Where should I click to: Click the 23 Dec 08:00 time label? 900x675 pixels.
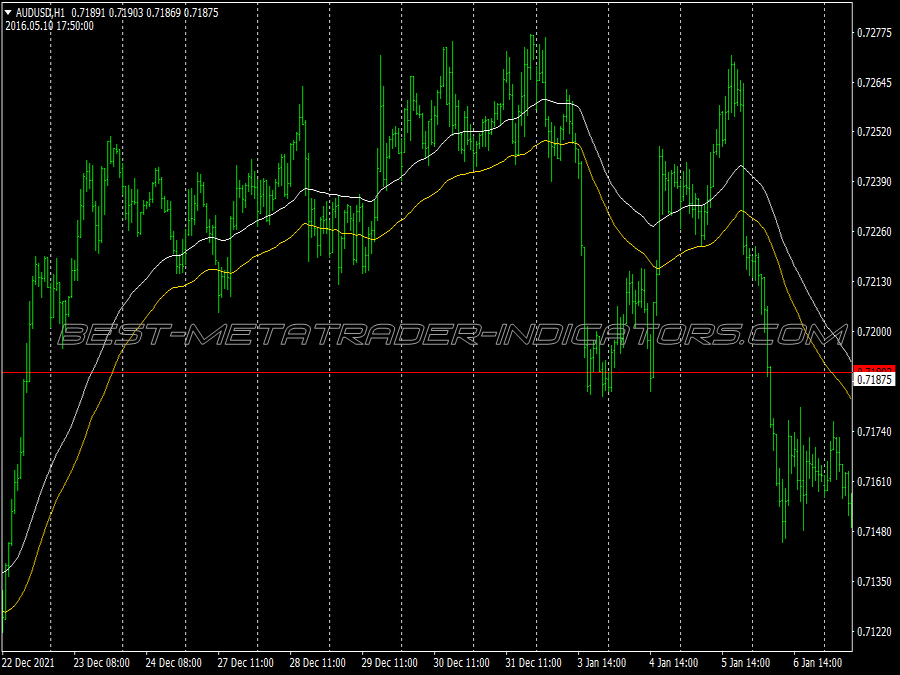click(x=102, y=663)
